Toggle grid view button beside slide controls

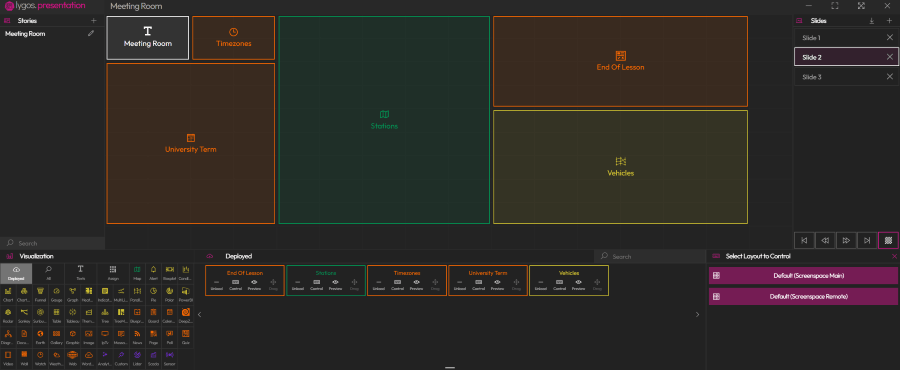888,240
